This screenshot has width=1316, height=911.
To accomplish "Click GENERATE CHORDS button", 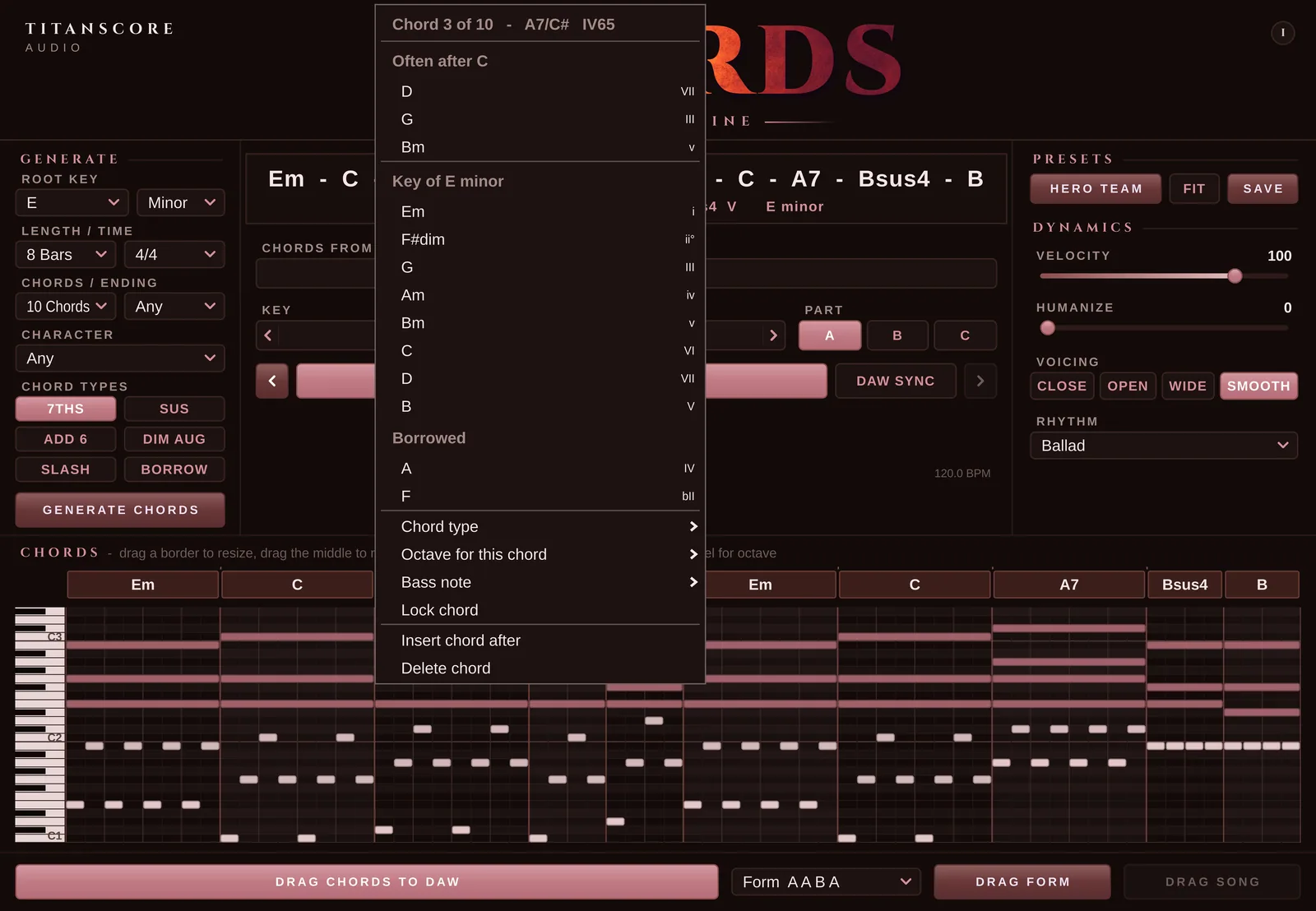I will (120, 510).
